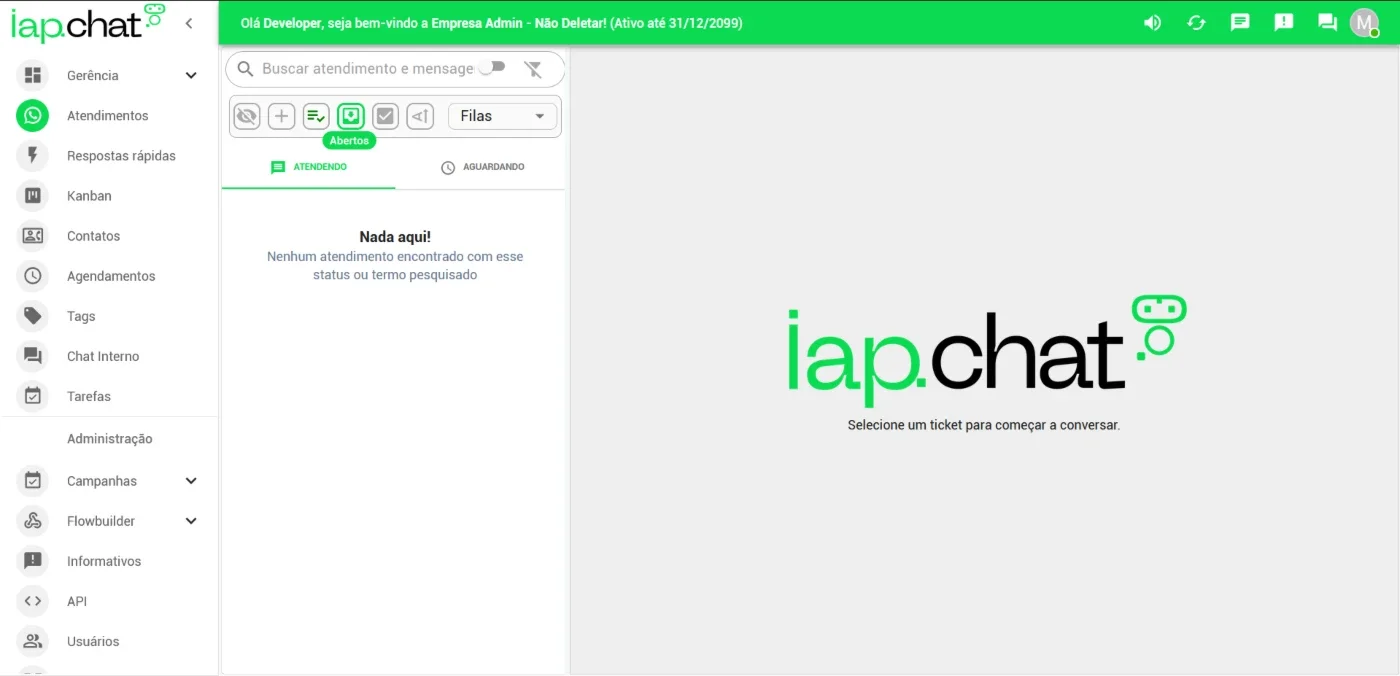Screen dimensions: 1400x676
Task: Click the iap.chat logo in sidebar
Action: (x=87, y=23)
